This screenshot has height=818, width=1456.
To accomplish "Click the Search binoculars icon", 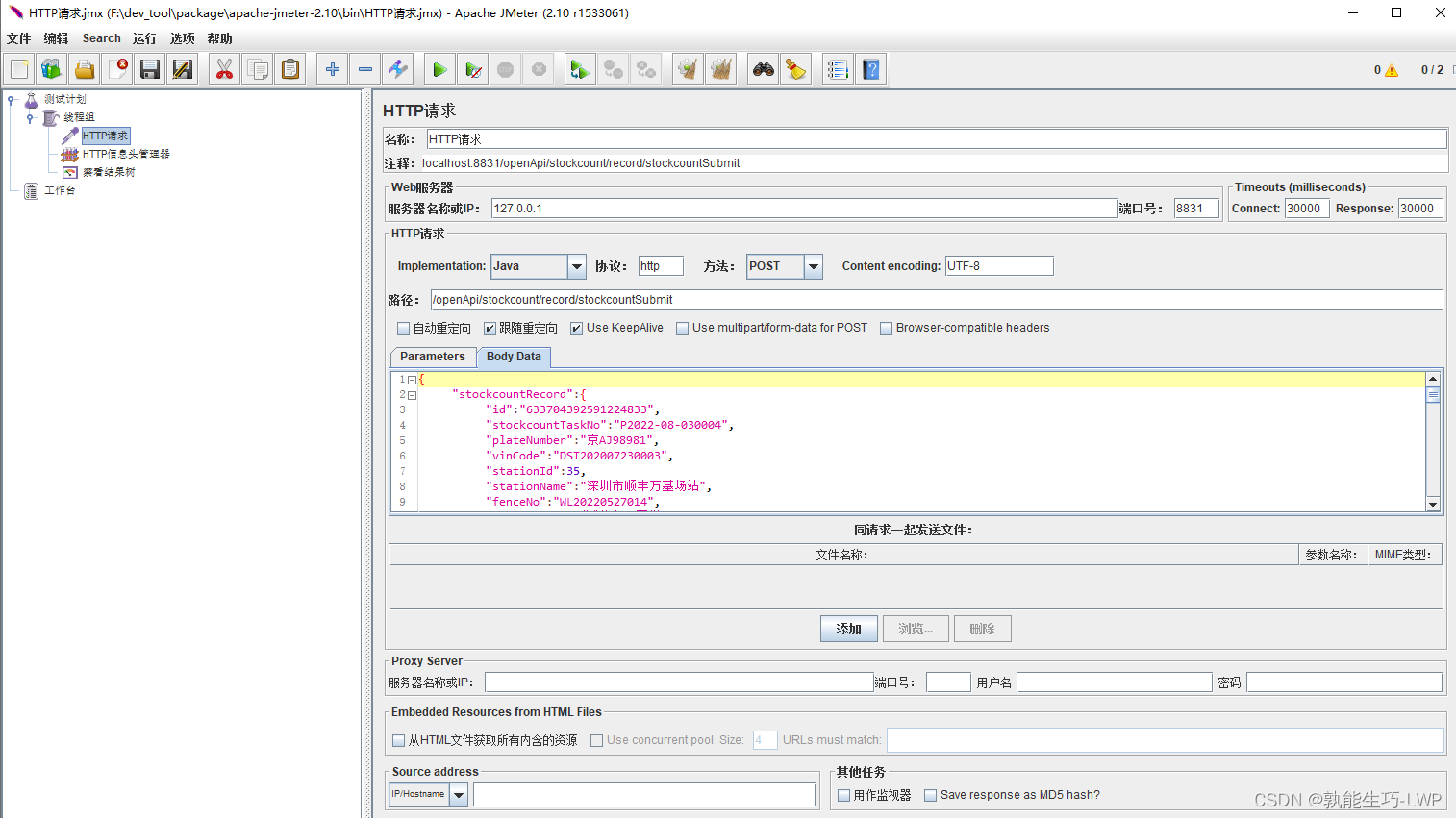I will (x=764, y=69).
